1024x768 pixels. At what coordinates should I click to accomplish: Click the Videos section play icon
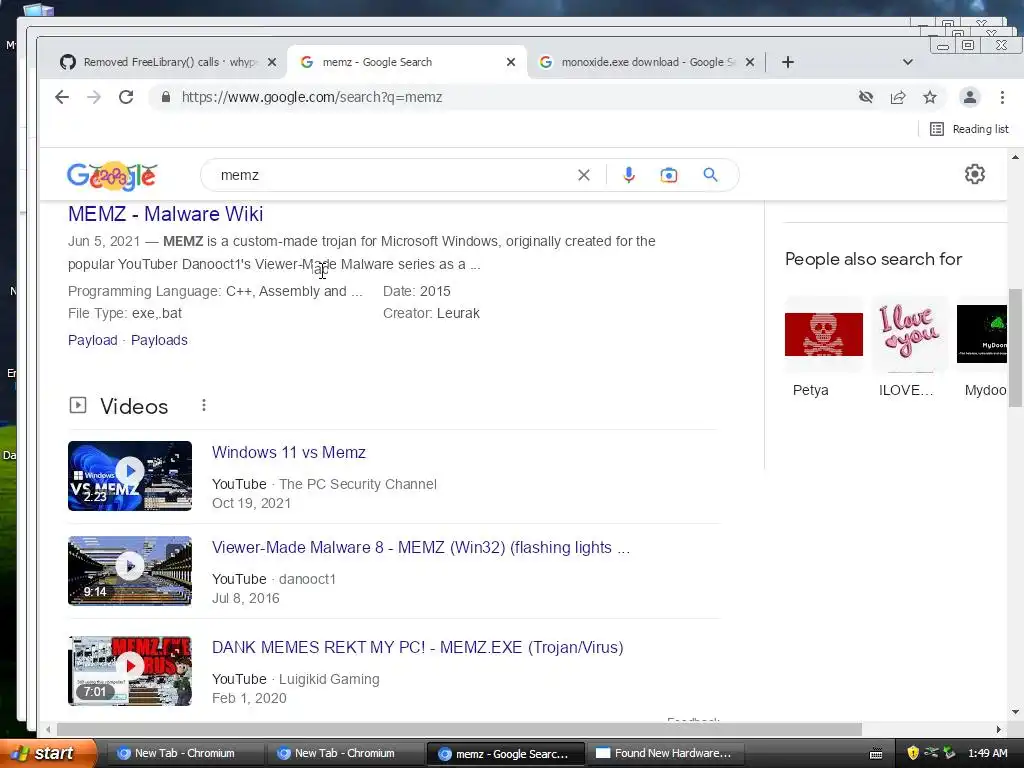[78, 406]
